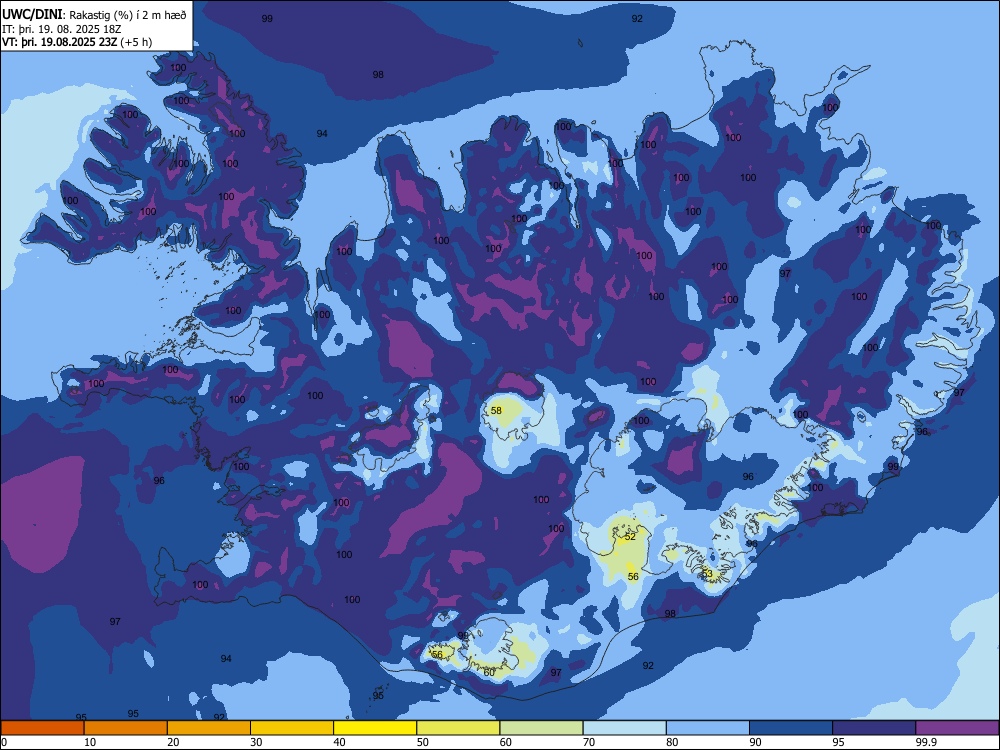Click the 70–80 lightest blue legend swatch
The height and width of the screenshot is (750, 1000).
(x=625, y=728)
